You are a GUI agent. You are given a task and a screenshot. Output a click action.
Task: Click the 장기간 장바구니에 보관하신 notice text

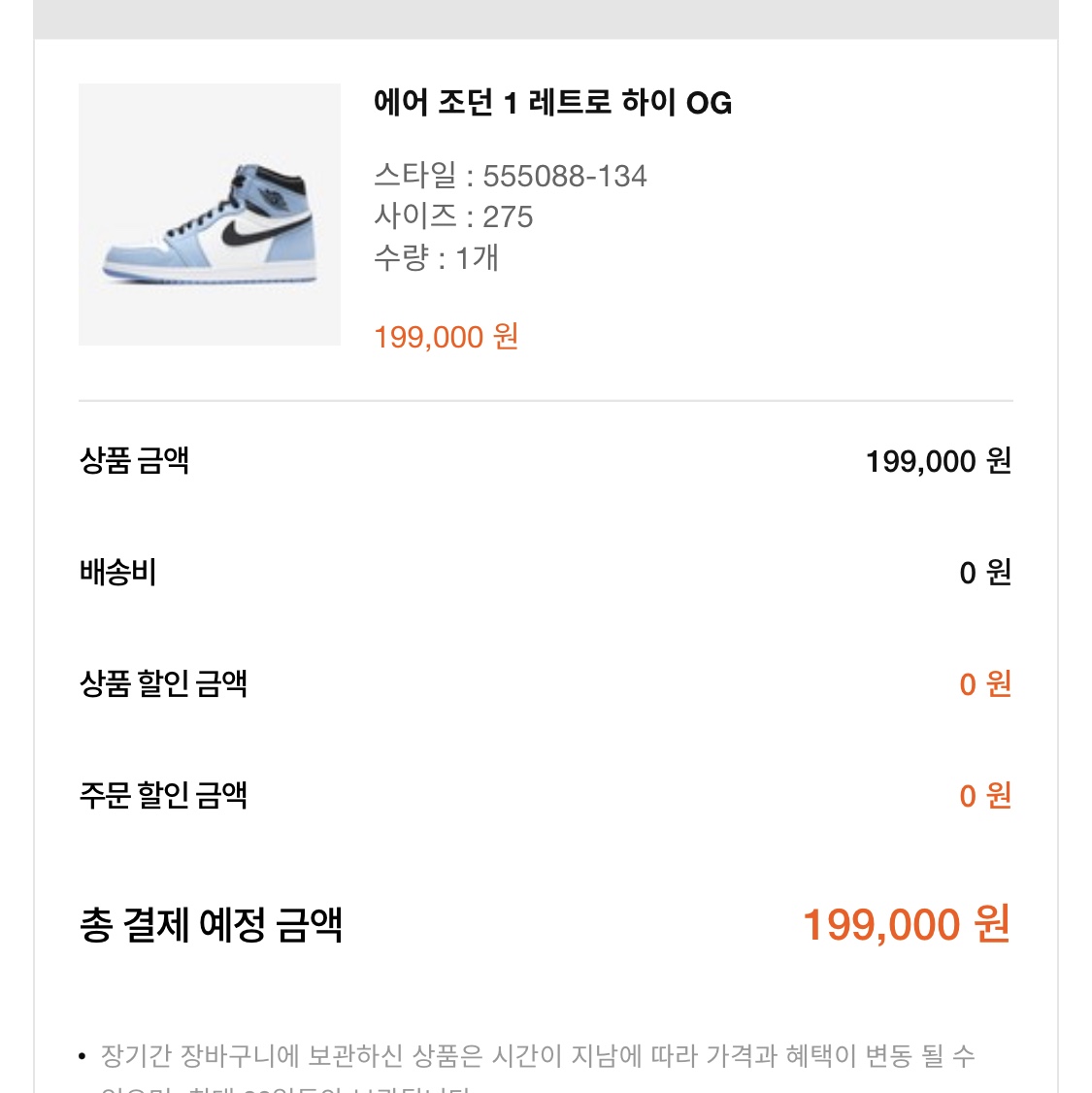tap(538, 1056)
